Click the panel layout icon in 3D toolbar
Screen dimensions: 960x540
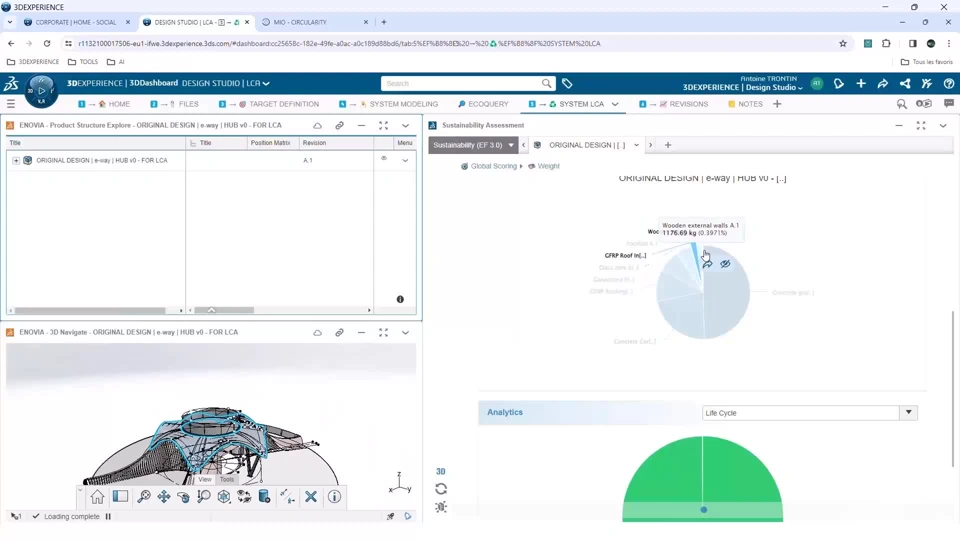pos(120,497)
